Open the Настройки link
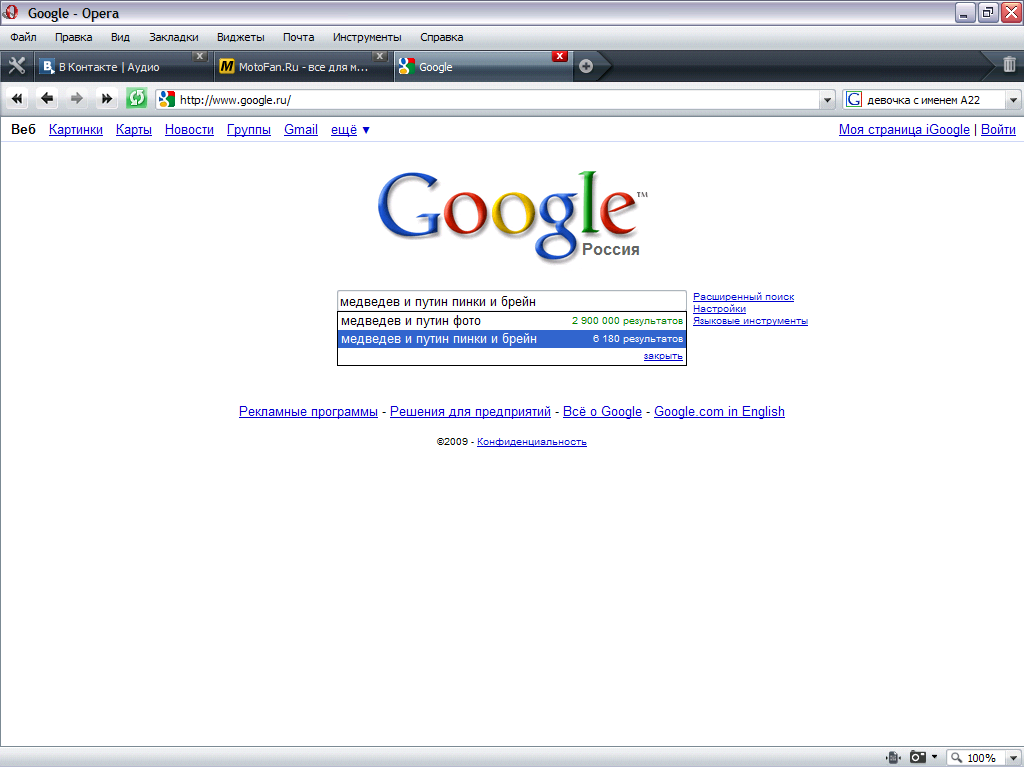Screen dimensions: 1024x768 [719, 309]
